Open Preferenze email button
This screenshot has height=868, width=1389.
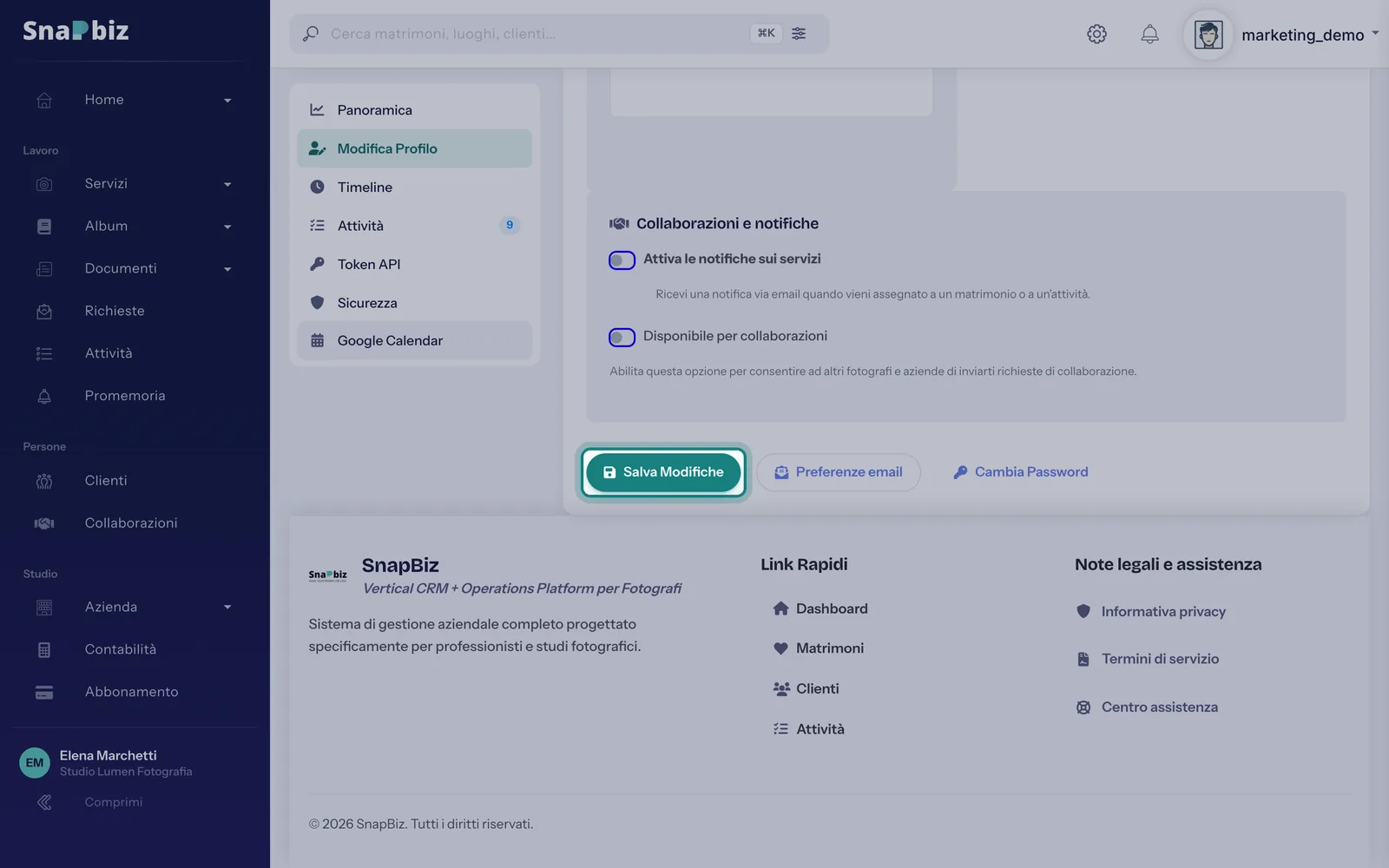(x=838, y=472)
